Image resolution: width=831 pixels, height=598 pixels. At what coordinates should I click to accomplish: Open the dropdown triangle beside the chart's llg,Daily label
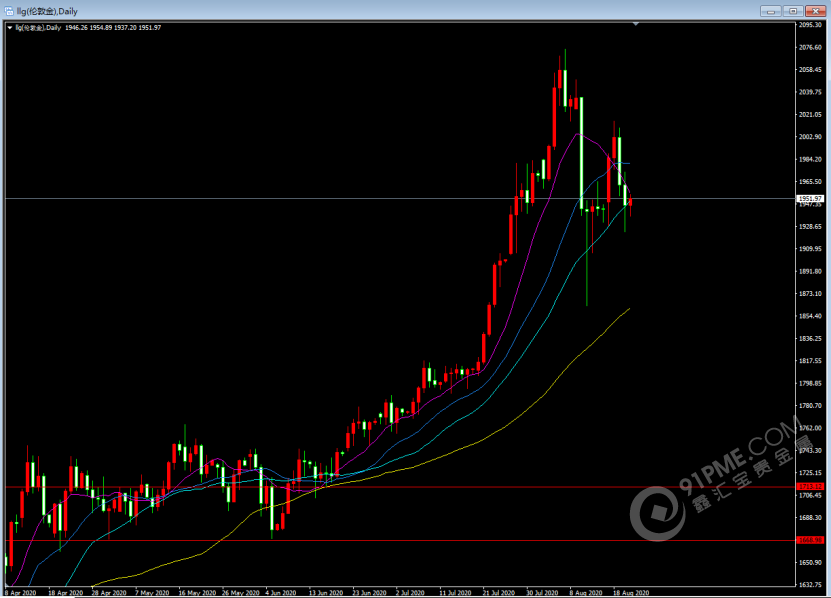coord(10,28)
